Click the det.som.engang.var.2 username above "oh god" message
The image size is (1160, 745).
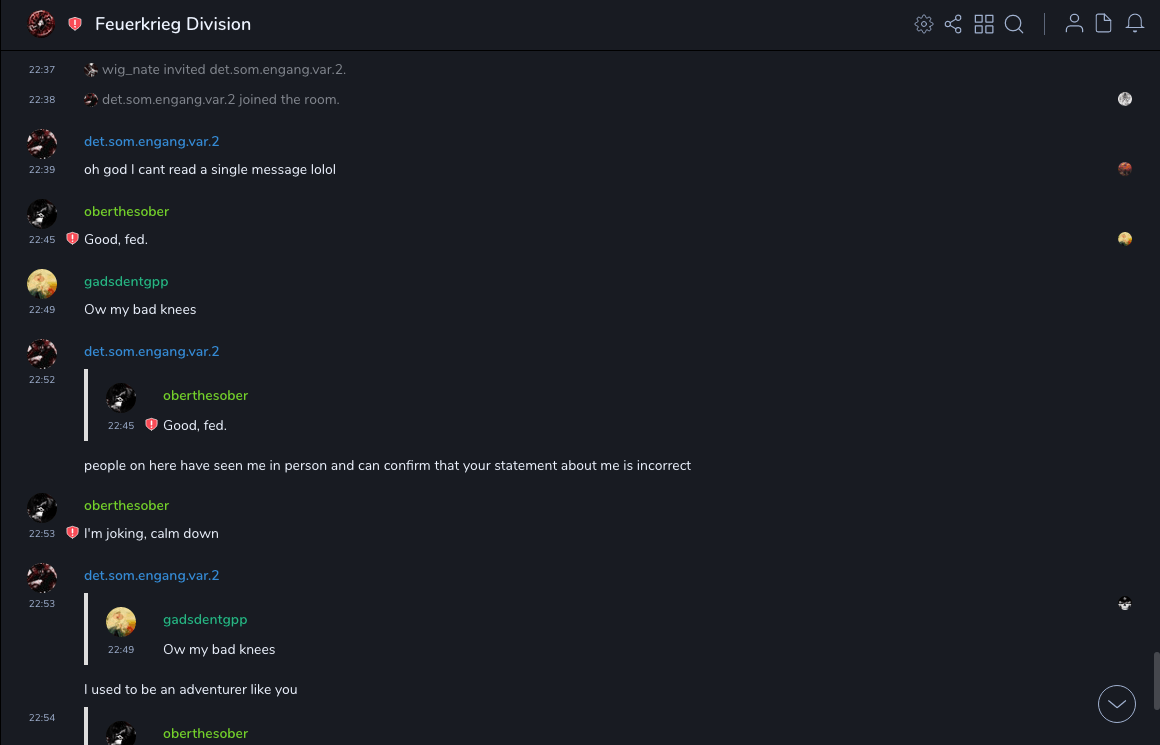pyautogui.click(x=151, y=142)
